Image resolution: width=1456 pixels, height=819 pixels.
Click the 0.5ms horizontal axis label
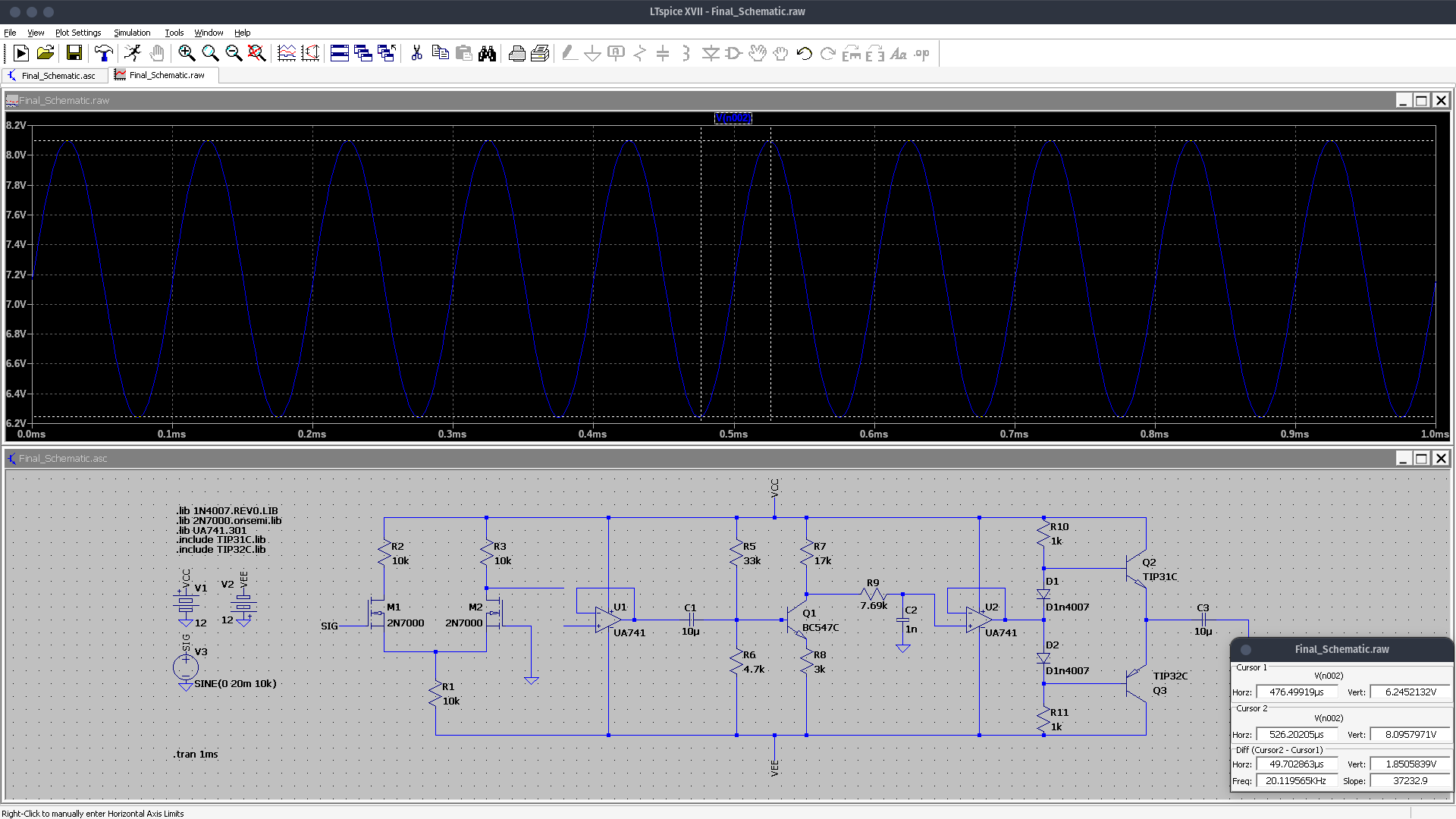coord(733,434)
